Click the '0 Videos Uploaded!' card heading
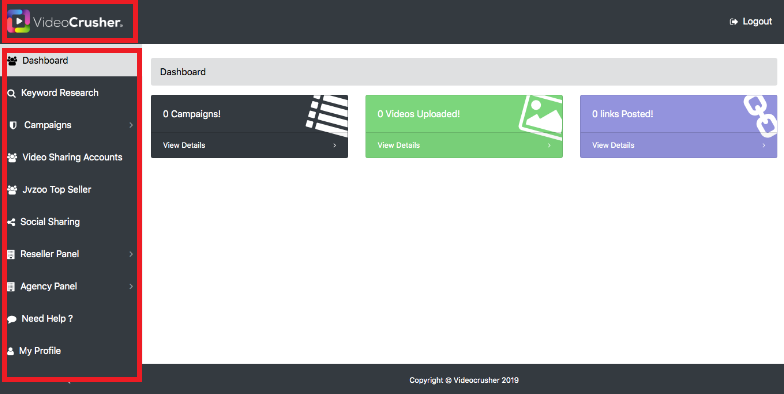Image resolution: width=784 pixels, height=394 pixels. 418,114
